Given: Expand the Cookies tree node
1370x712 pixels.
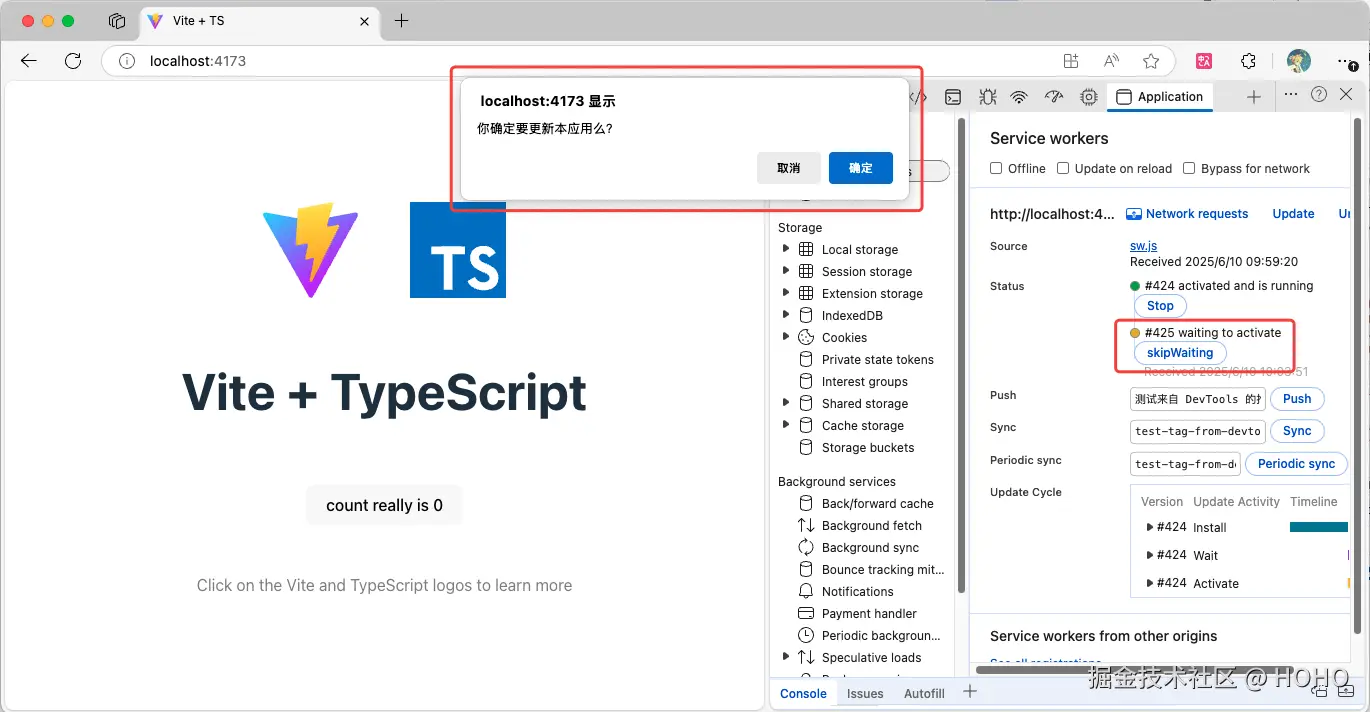Looking at the screenshot, I should [786, 337].
